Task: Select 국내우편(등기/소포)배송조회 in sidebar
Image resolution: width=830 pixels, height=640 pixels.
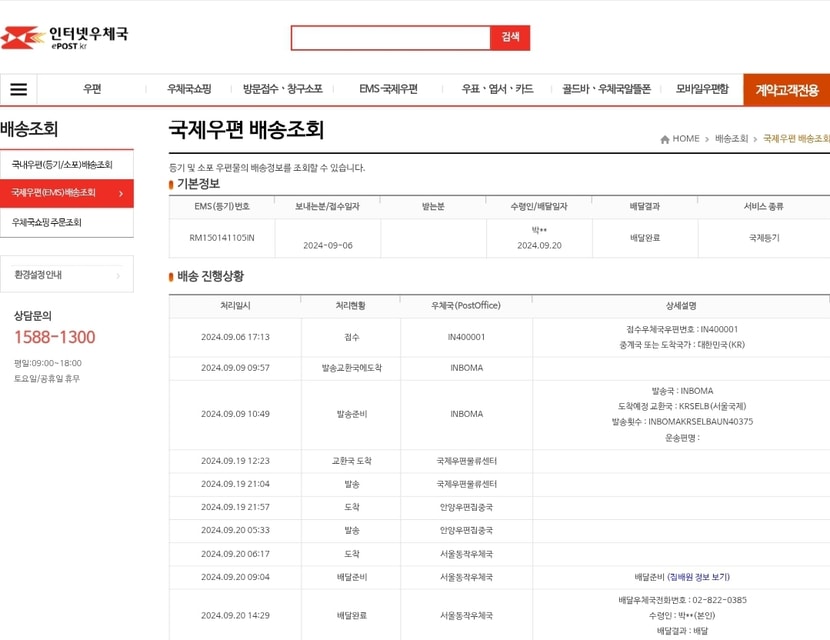Action: click(x=62, y=165)
